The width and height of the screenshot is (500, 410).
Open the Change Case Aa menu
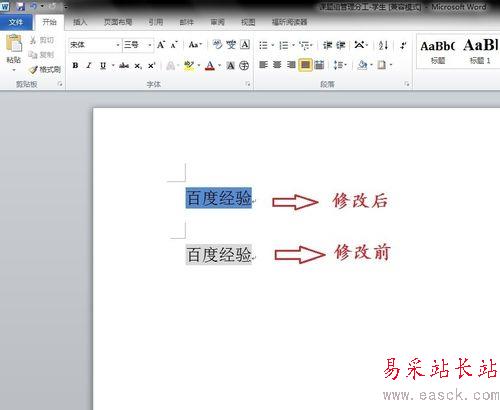tap(195, 45)
